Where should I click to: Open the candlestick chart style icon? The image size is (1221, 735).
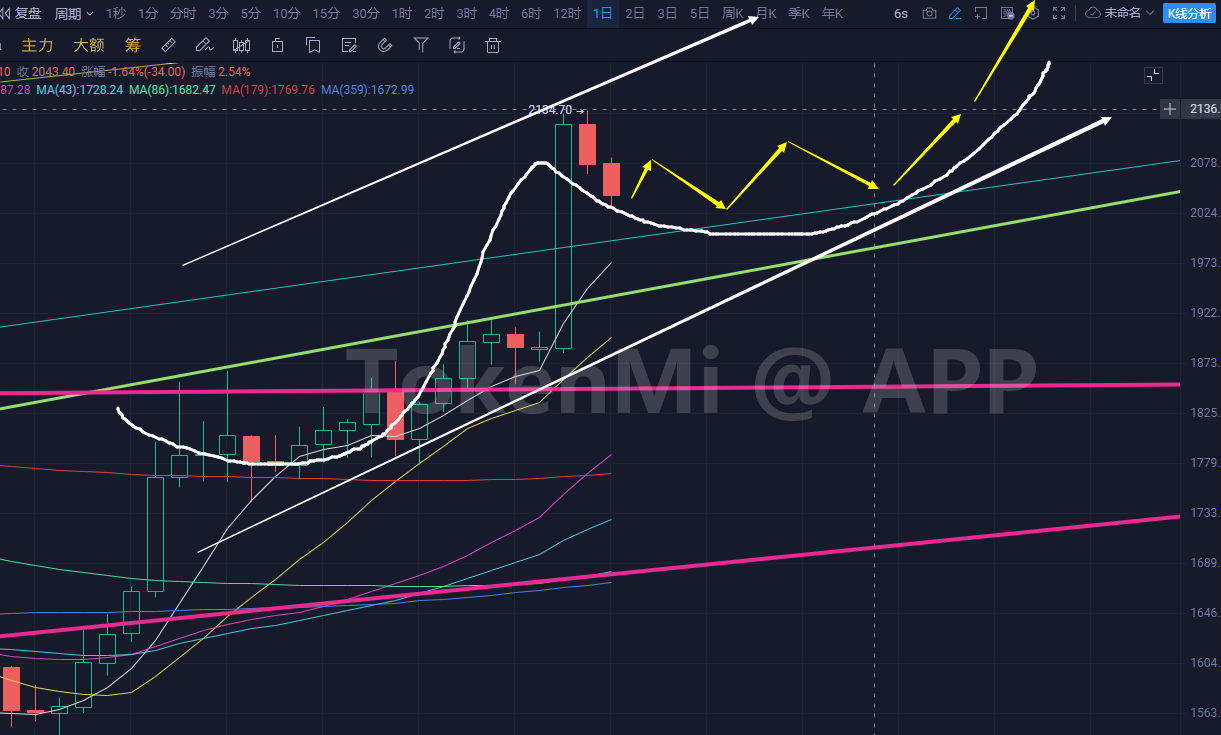tap(241, 45)
